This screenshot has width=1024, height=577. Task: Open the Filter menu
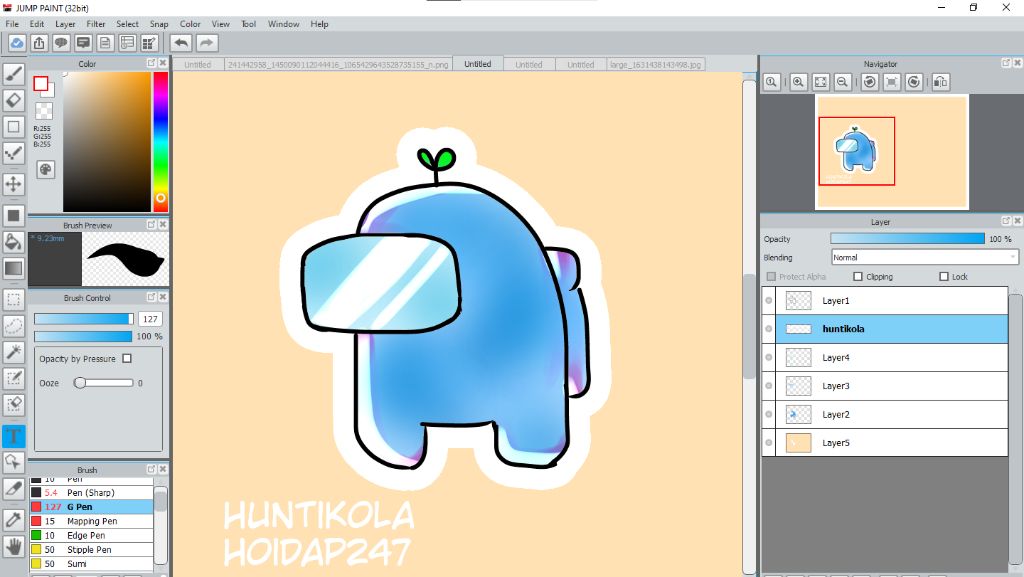(x=96, y=23)
